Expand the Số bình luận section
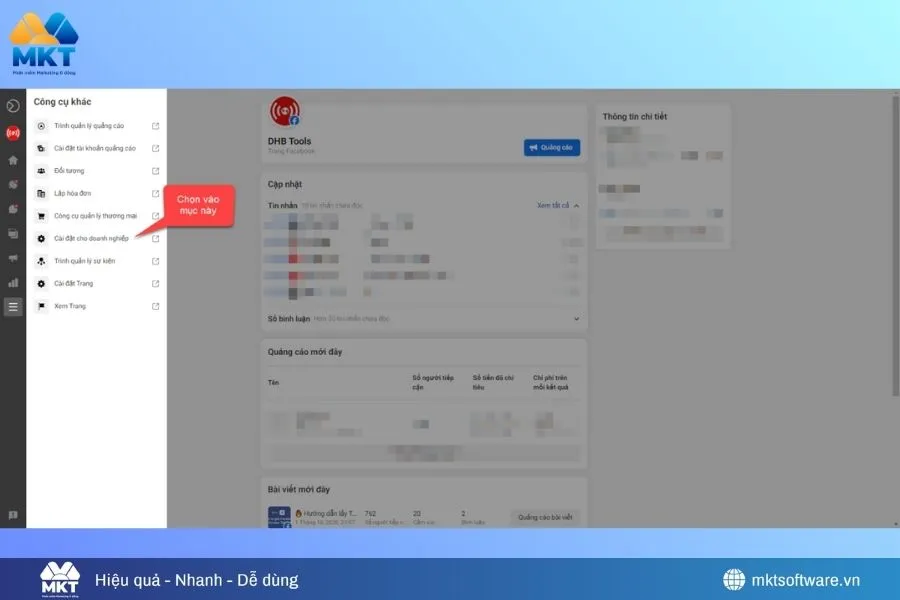The width and height of the screenshot is (900, 600). (575, 318)
